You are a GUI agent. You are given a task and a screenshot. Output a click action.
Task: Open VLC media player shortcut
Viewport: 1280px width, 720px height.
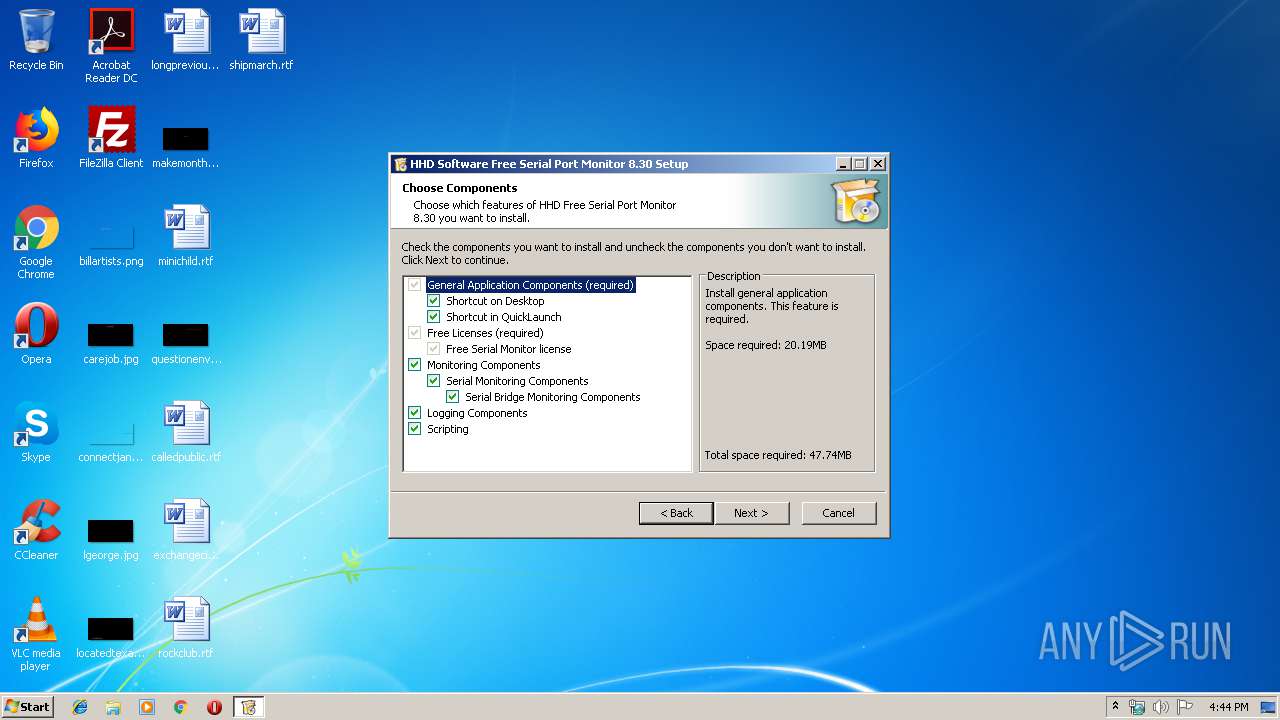point(36,634)
